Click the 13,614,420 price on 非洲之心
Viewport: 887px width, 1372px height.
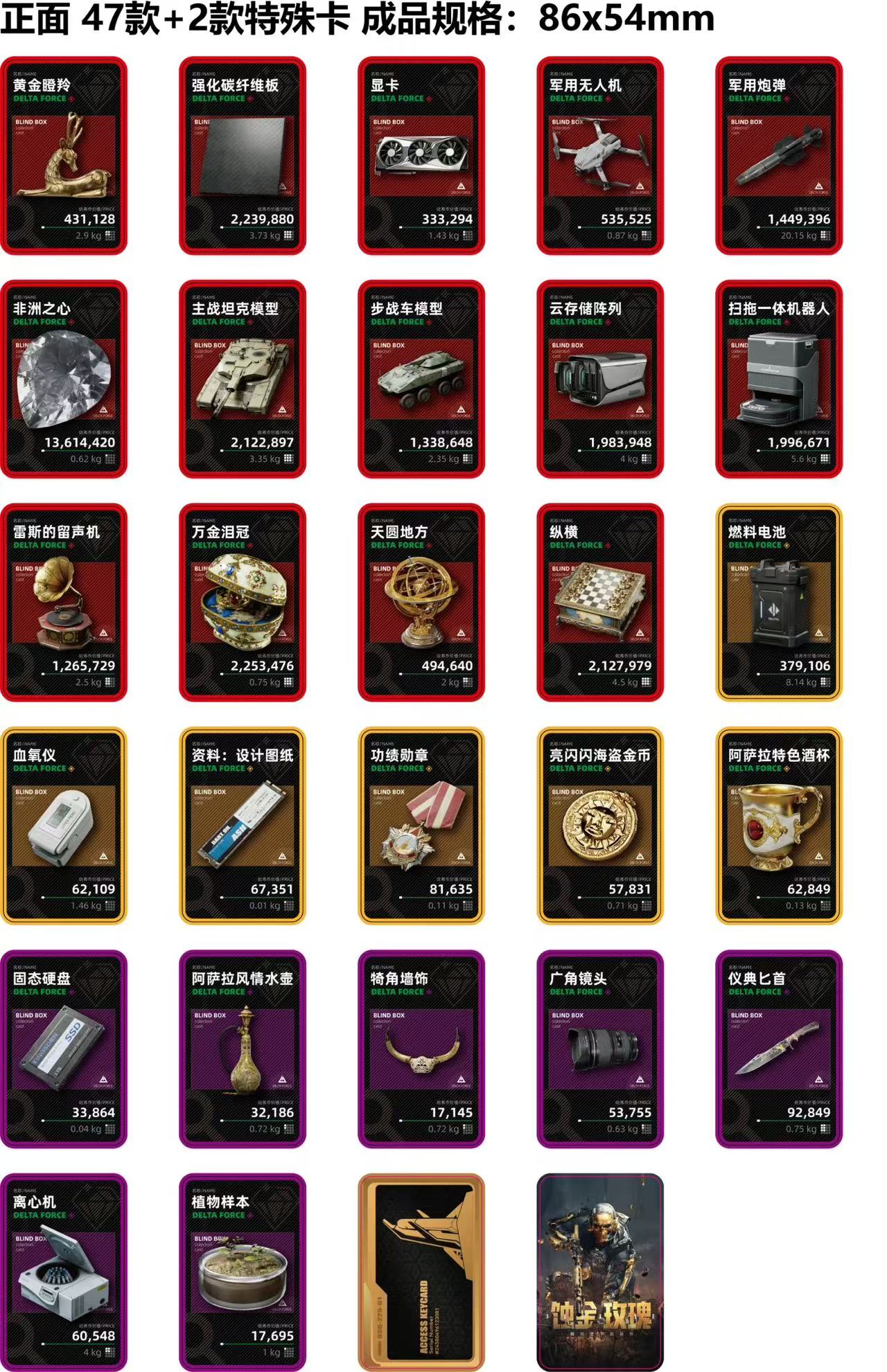click(x=80, y=443)
